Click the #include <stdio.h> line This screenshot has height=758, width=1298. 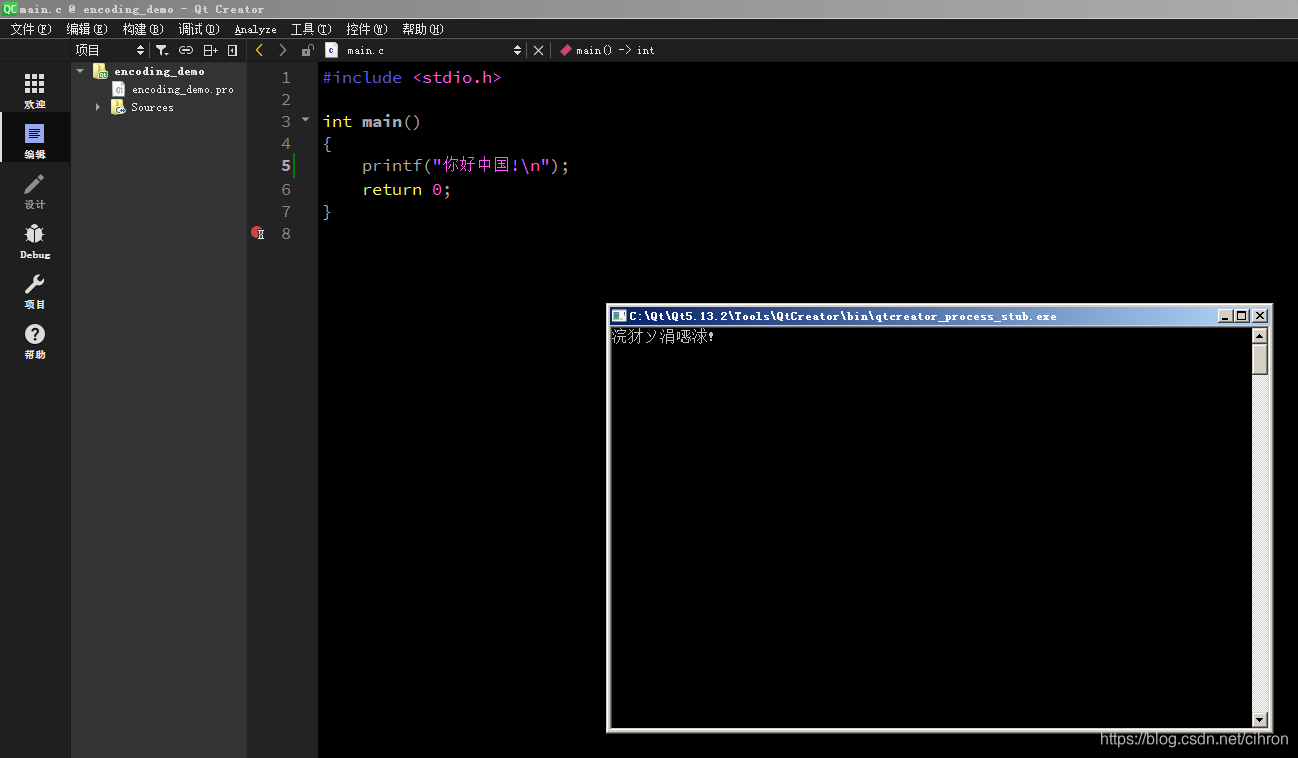point(412,77)
